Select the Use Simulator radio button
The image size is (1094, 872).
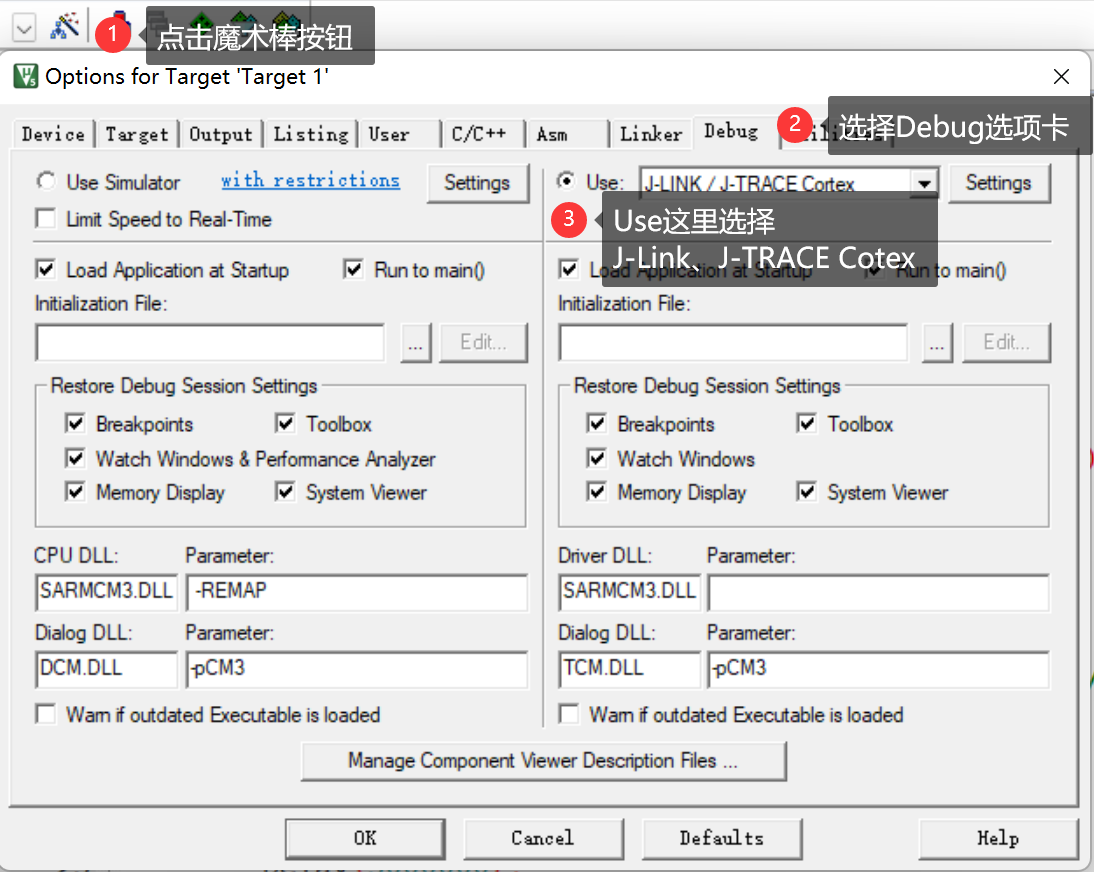[46, 182]
